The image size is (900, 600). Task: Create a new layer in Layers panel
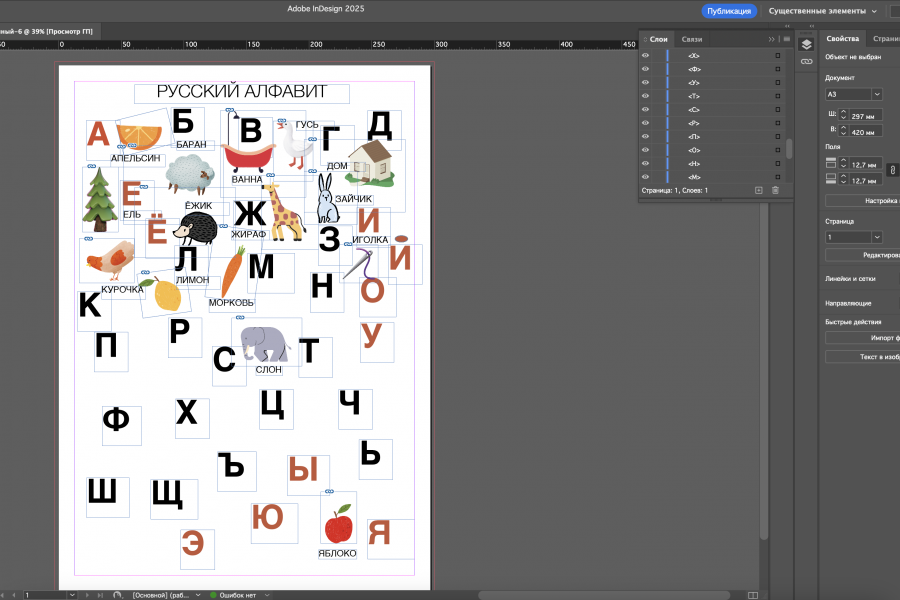pos(758,190)
